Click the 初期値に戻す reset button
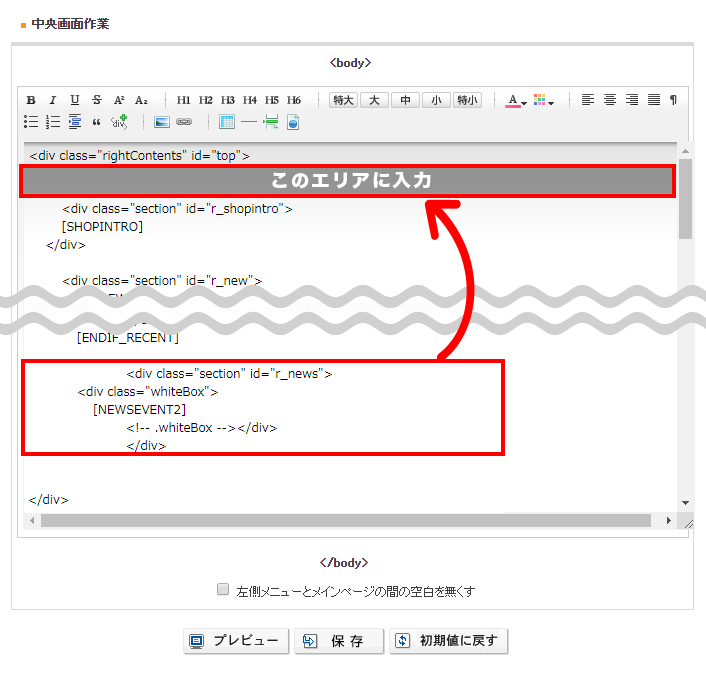Image resolution: width=706 pixels, height=678 pixels. coord(449,641)
